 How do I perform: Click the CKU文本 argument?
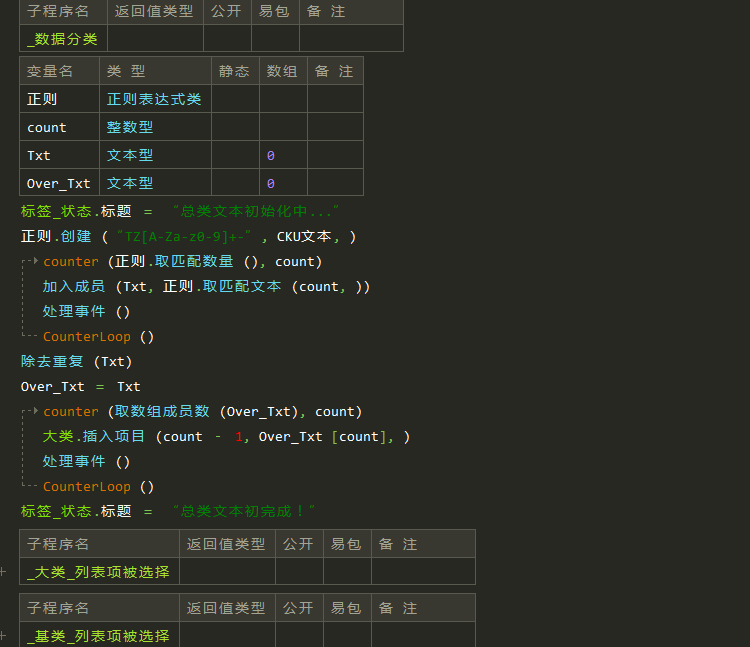point(304,236)
